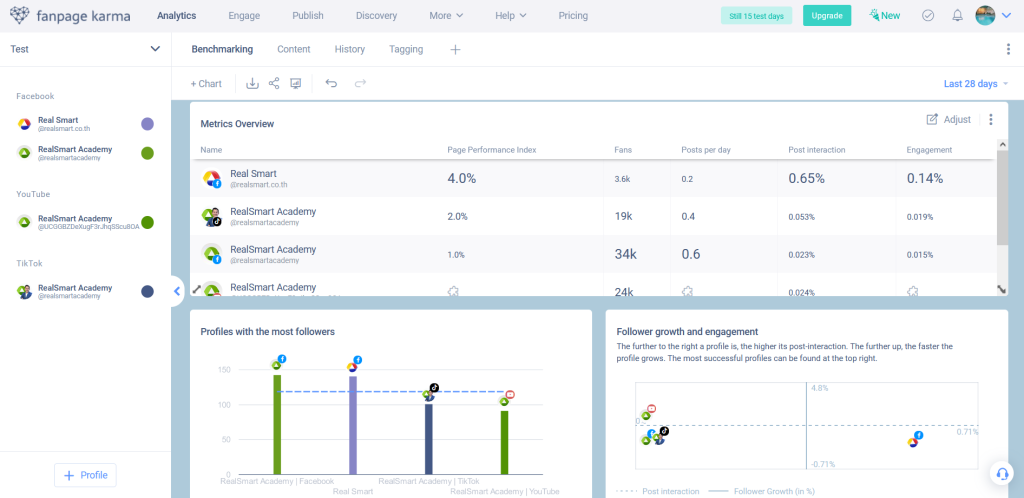Click the checkmark circle icon in header

point(928,16)
